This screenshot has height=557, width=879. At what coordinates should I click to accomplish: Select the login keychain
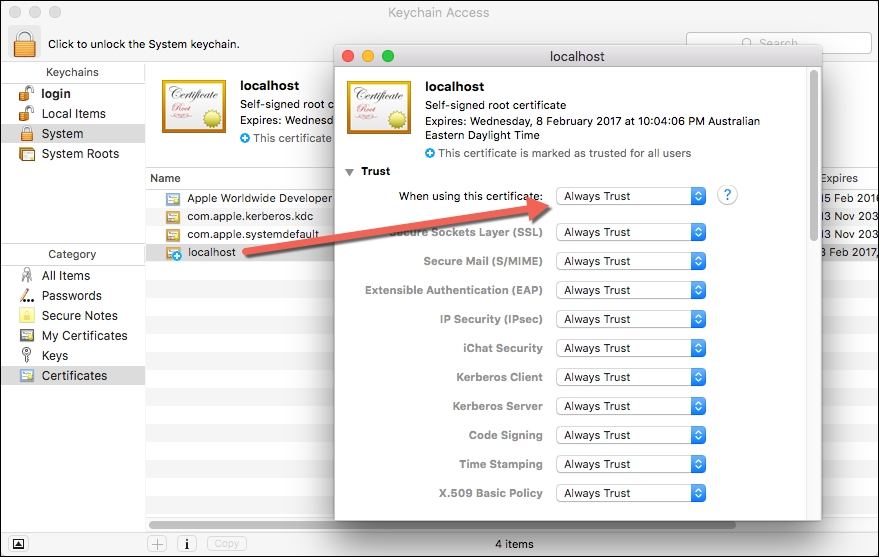tap(55, 94)
